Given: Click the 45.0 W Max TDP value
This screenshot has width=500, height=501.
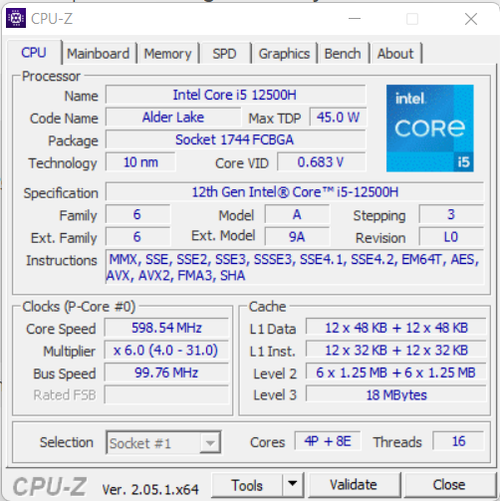Looking at the screenshot, I should [x=338, y=117].
